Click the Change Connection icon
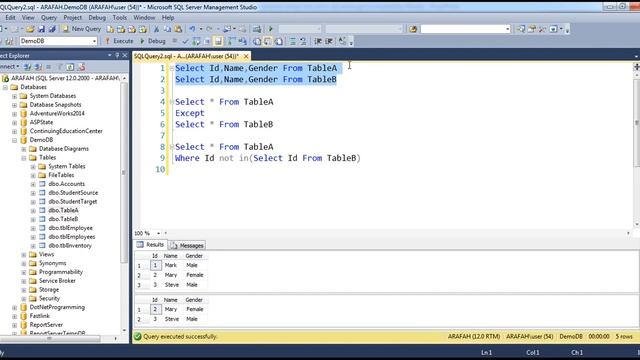Image resolution: width=640 pixels, height=360 pixels. click(9, 41)
